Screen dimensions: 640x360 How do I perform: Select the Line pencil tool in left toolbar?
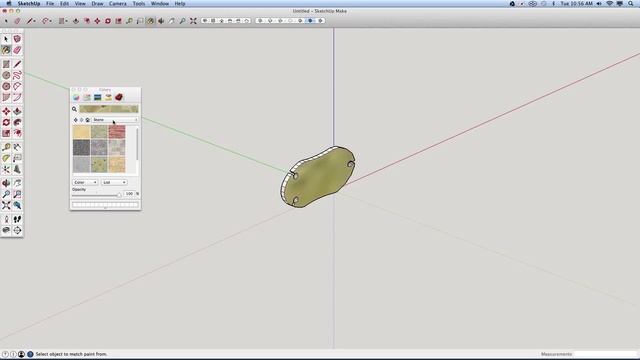point(17,64)
